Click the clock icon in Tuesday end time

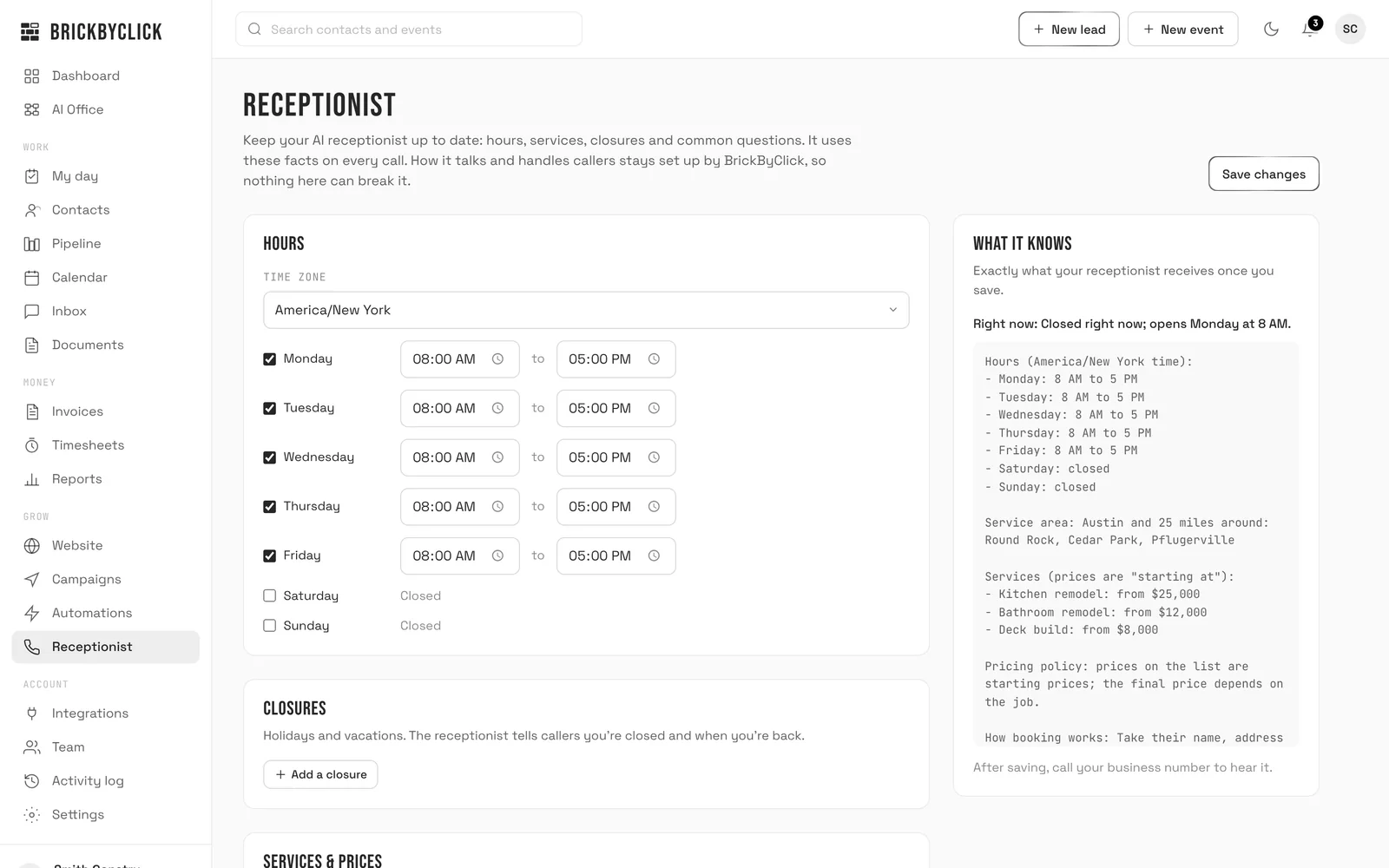click(654, 408)
